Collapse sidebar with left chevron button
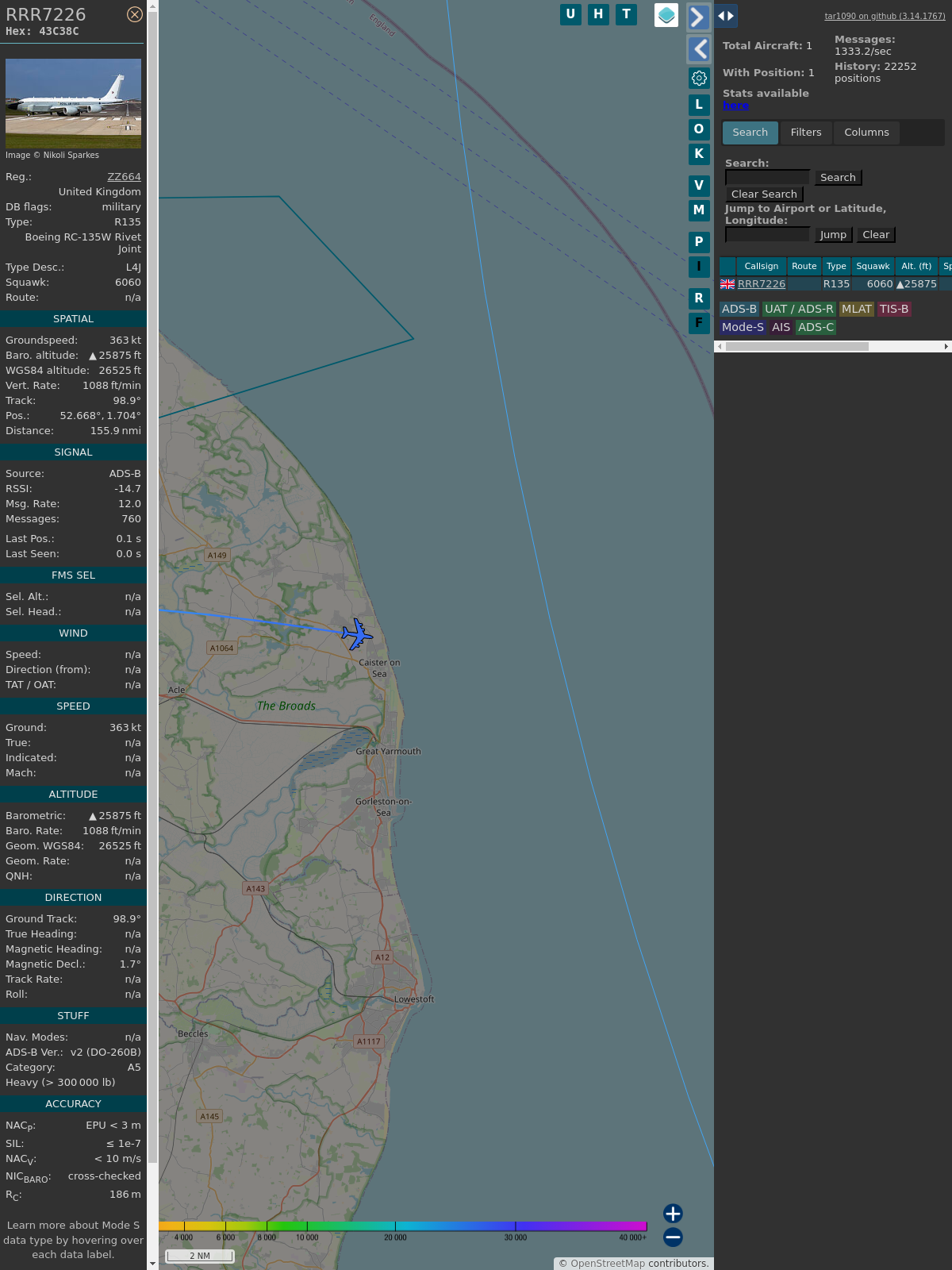Viewport: 952px width, 1270px height. [698, 49]
